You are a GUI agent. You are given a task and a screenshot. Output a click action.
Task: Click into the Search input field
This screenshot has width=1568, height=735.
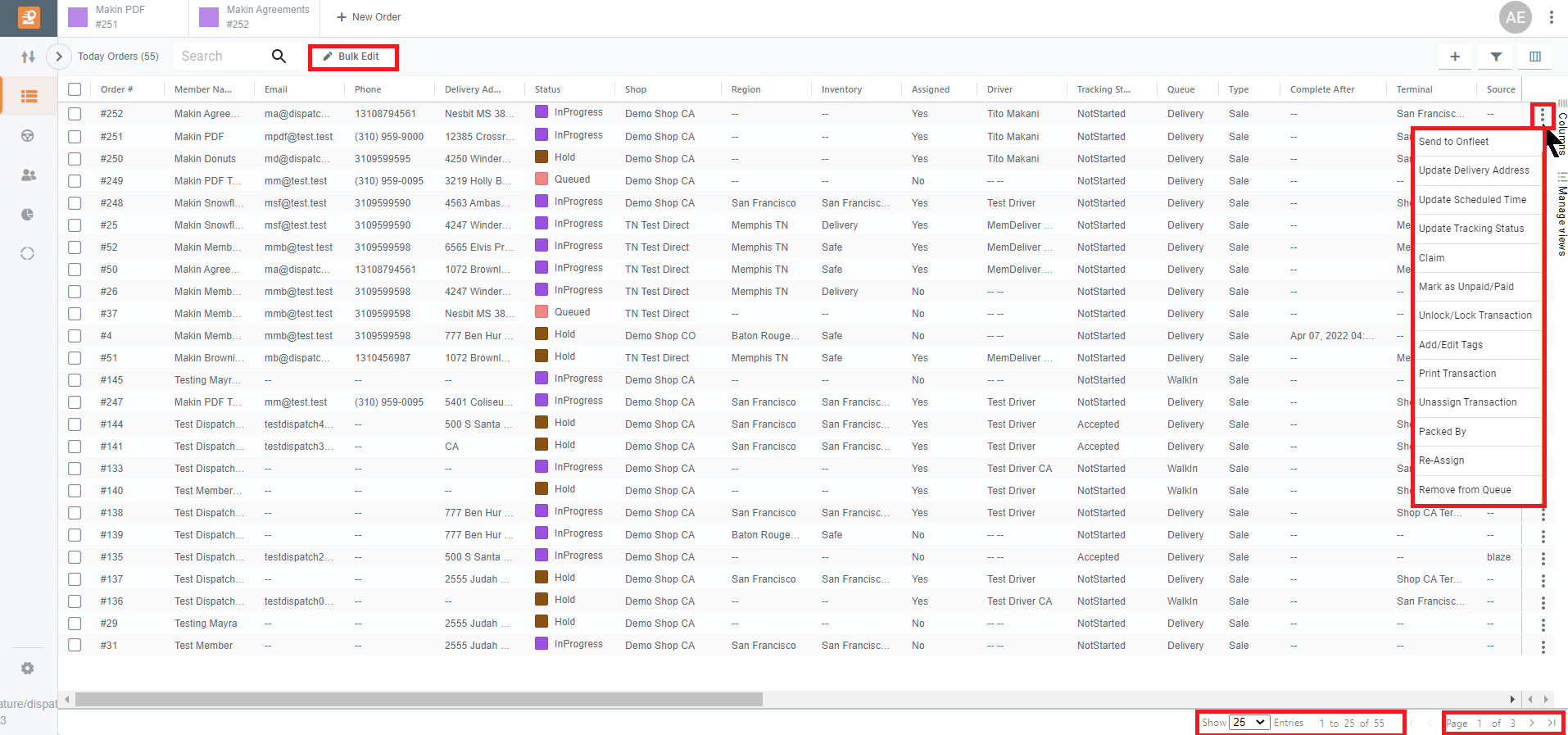click(223, 56)
